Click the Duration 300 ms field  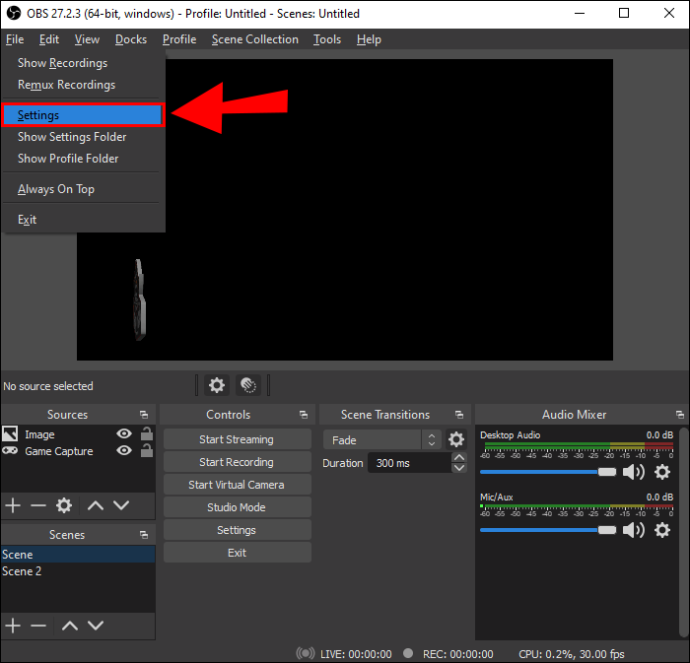409,463
